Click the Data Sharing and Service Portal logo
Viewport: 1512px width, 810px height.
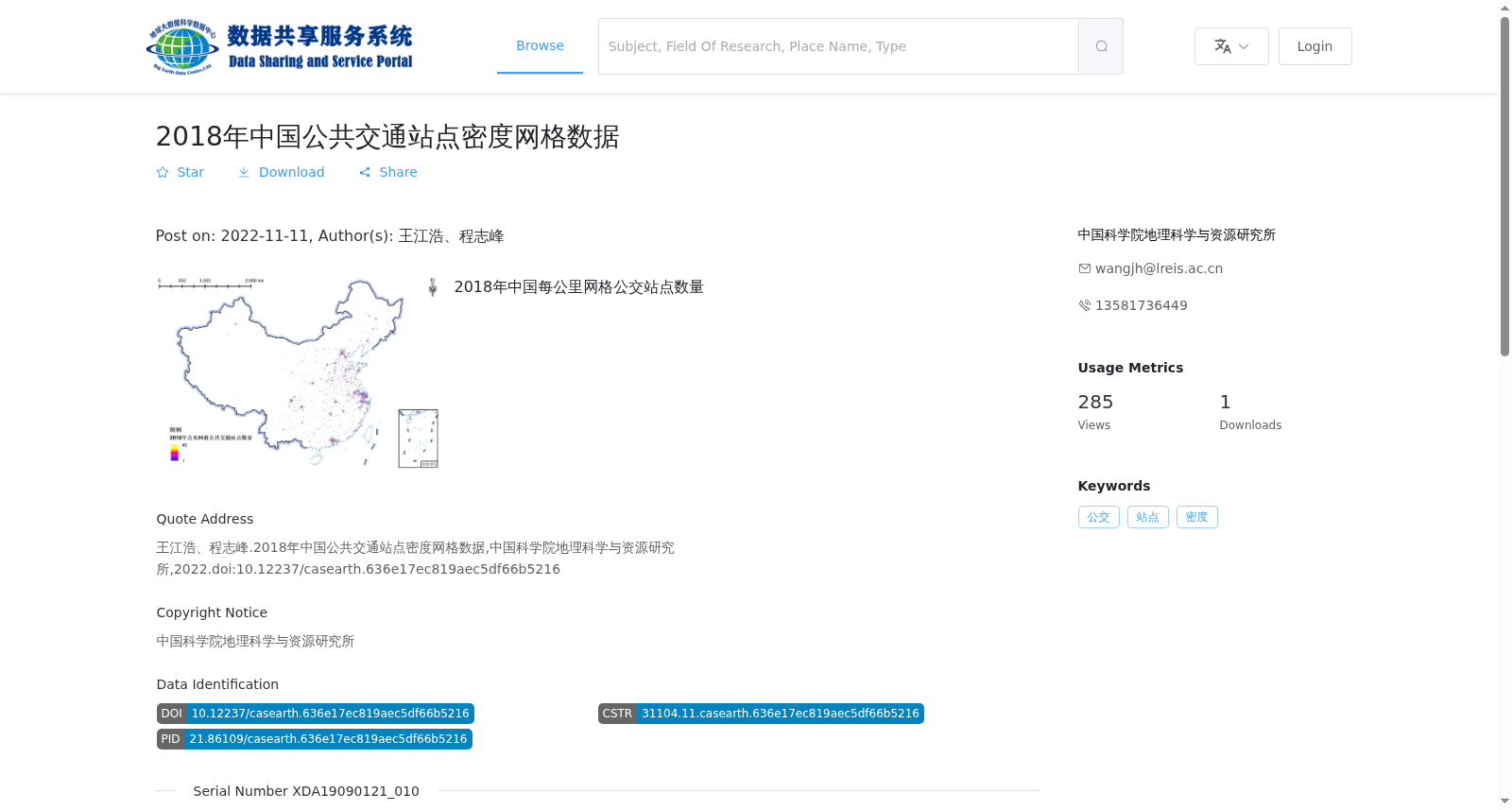tap(280, 46)
